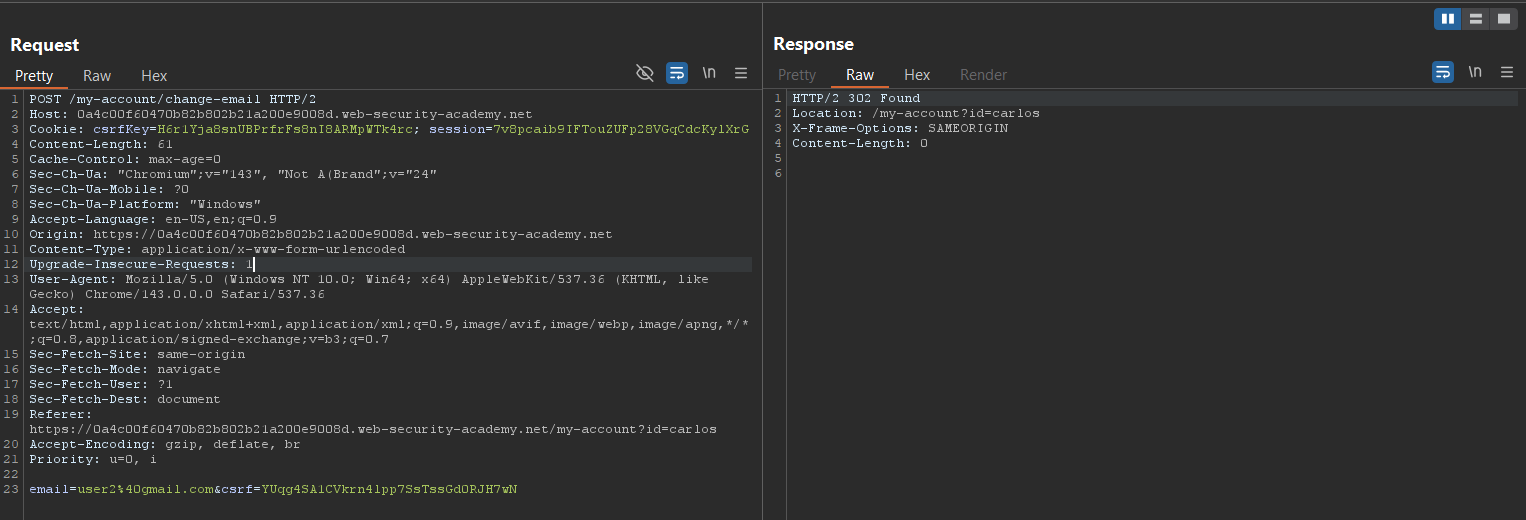Switch to Response Render tab

984,75
